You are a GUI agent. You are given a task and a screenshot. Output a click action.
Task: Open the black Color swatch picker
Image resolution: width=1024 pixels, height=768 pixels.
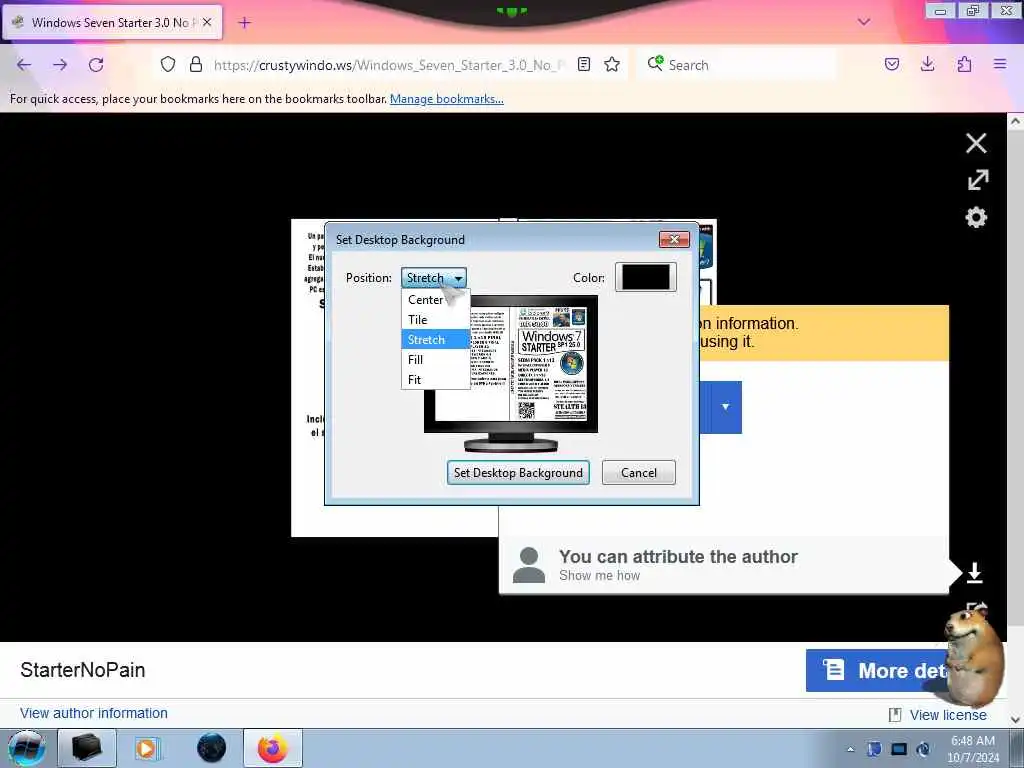(645, 277)
